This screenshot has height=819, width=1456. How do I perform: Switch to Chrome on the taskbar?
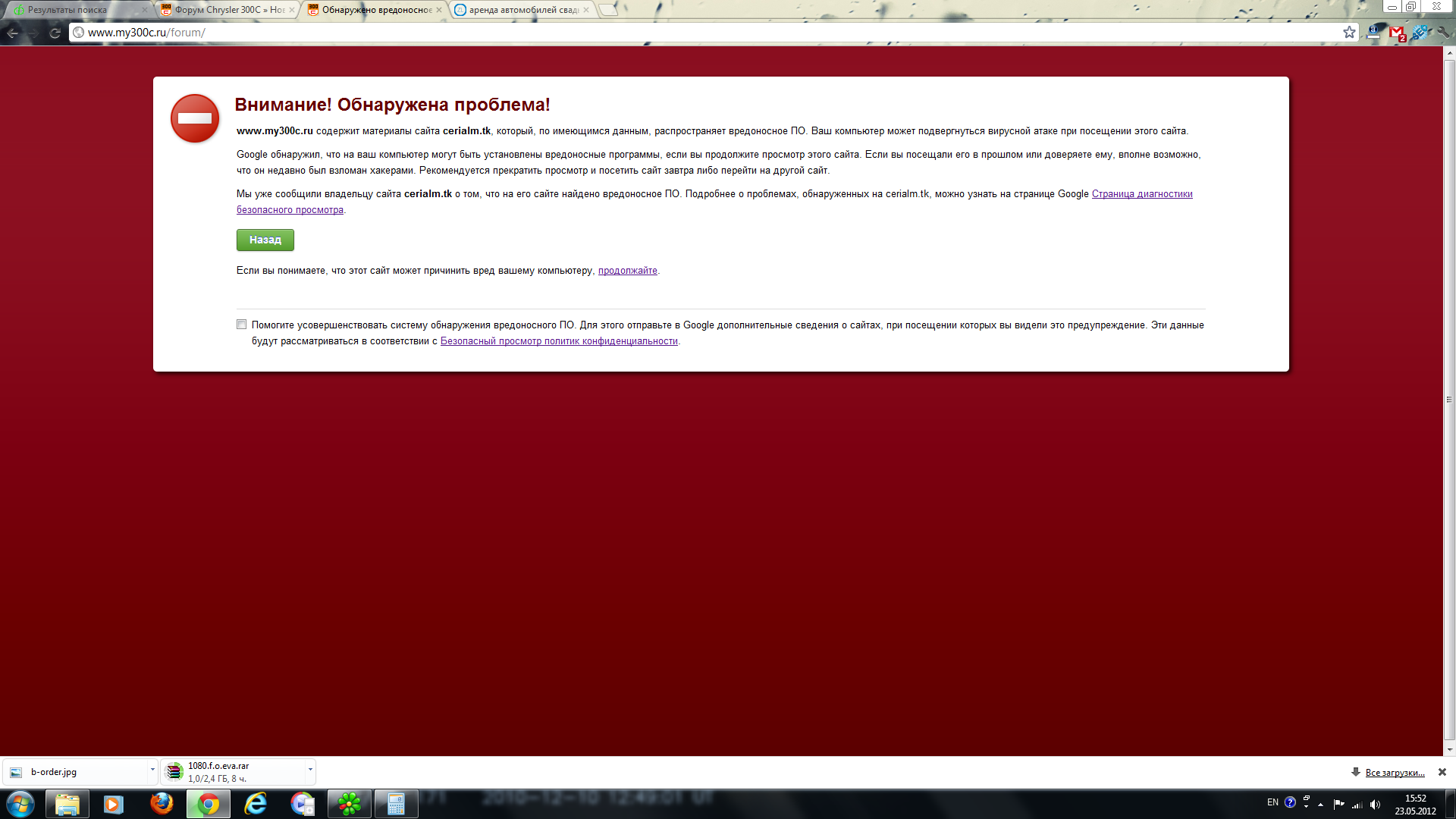[209, 804]
